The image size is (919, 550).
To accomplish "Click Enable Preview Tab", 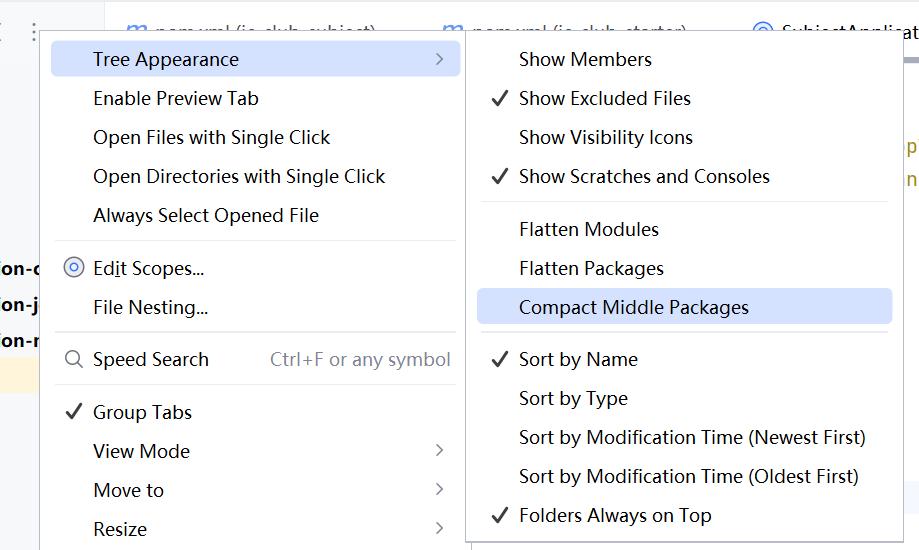I will (176, 98).
